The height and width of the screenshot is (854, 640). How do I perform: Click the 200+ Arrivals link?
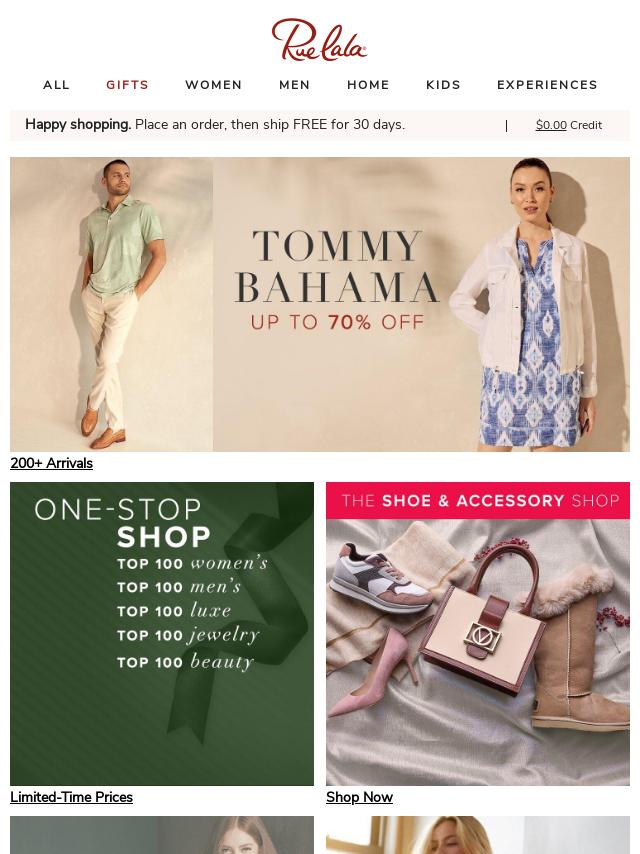coord(52,463)
